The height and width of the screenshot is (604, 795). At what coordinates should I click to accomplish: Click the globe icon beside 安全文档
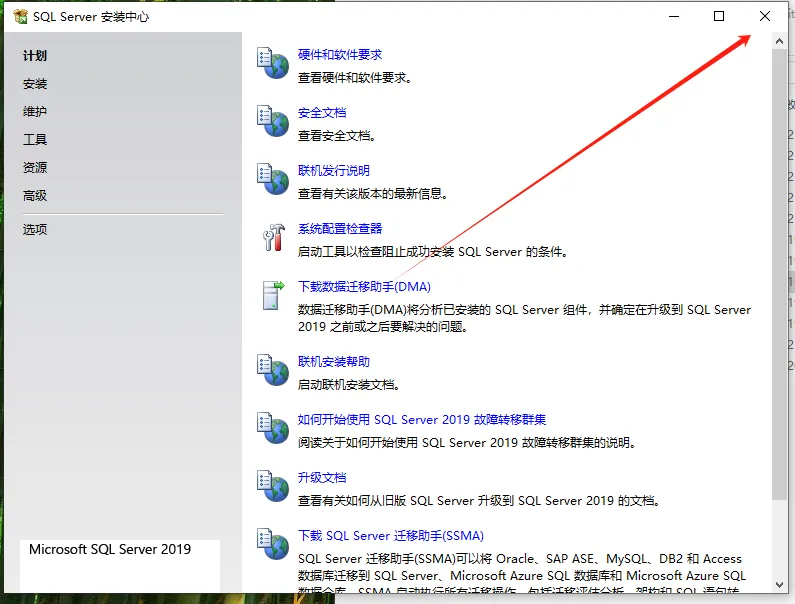pyautogui.click(x=273, y=121)
